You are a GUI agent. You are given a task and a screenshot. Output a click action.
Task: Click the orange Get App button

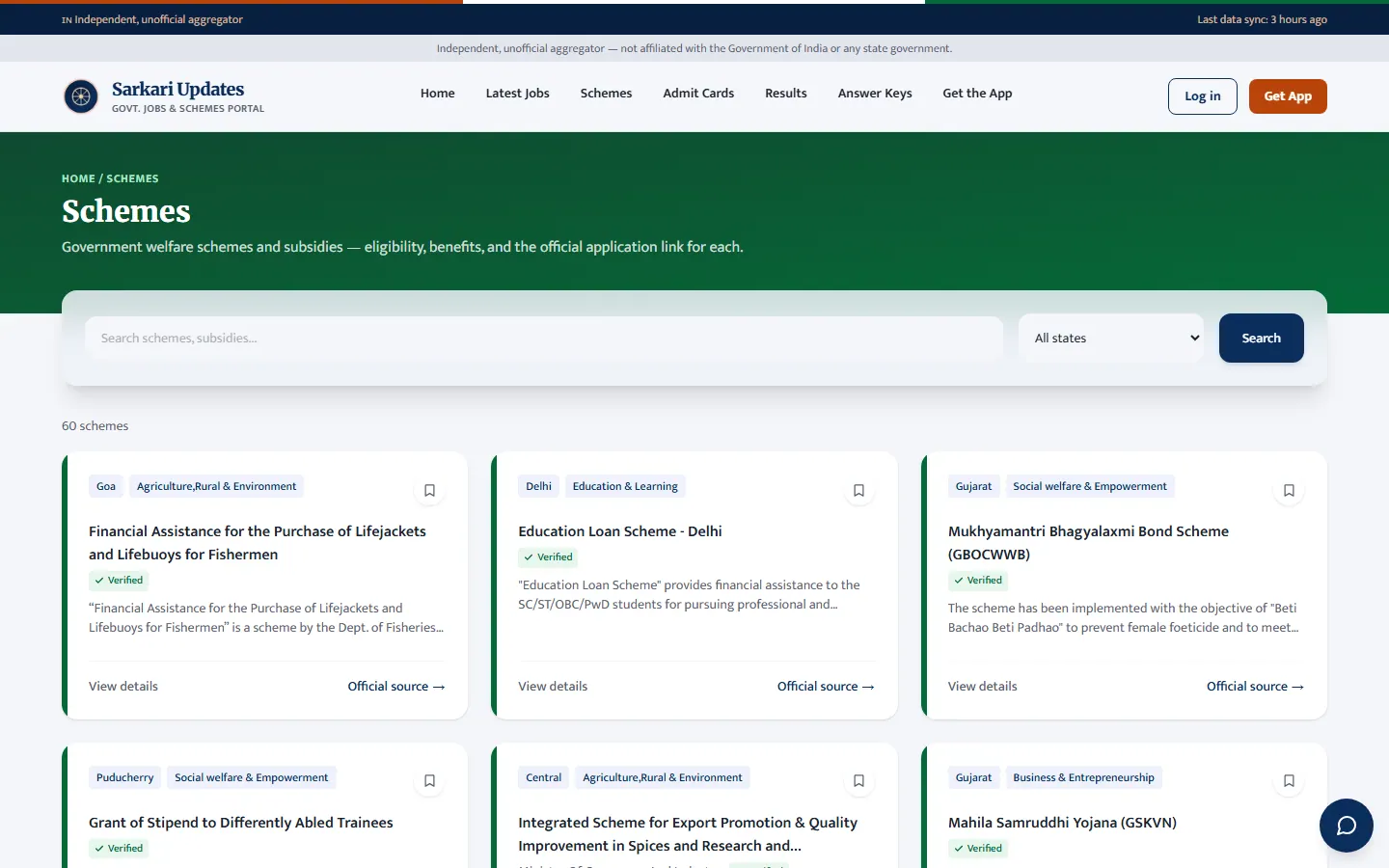[1288, 96]
